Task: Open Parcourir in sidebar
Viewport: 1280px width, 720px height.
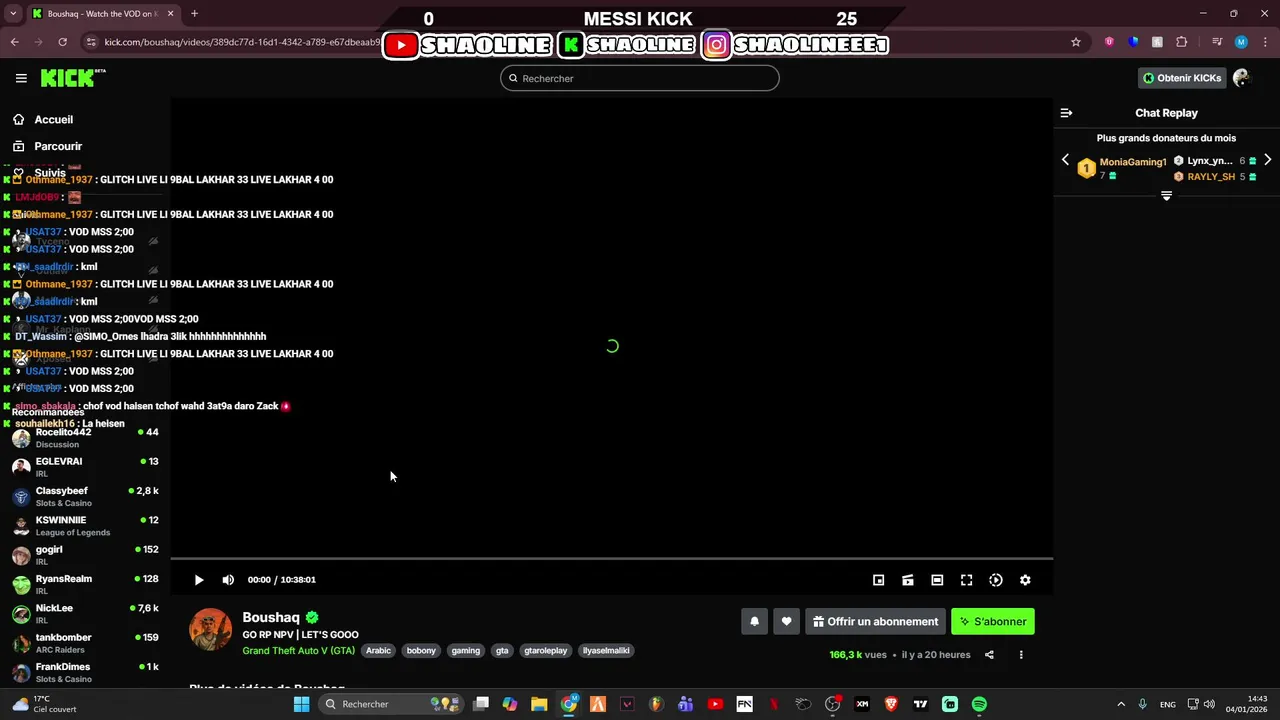Action: [48, 146]
